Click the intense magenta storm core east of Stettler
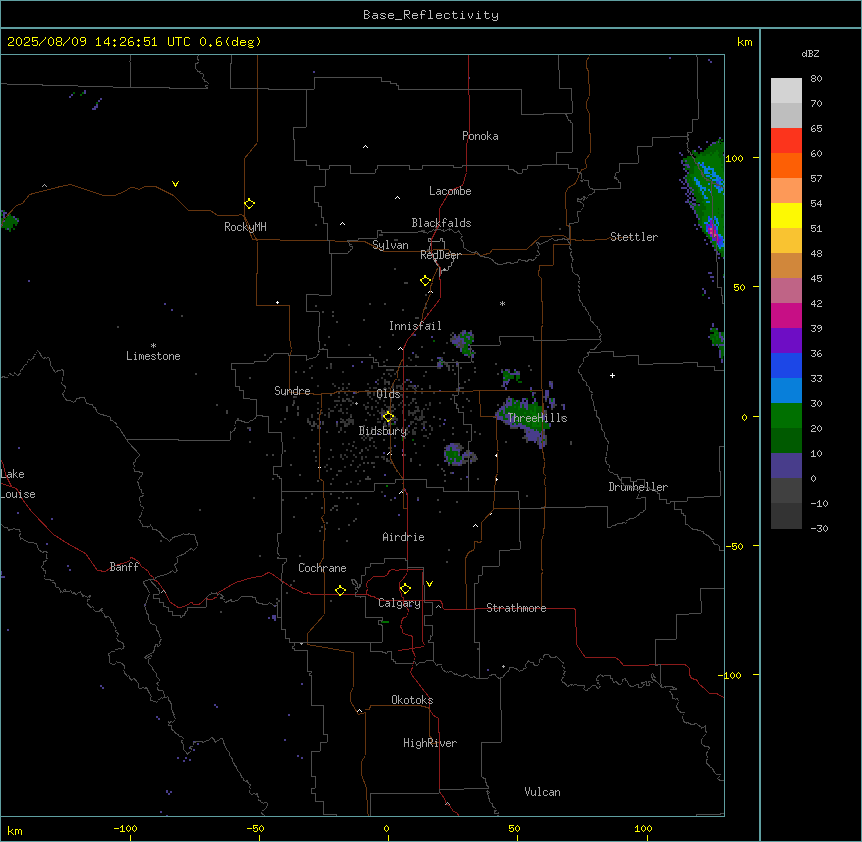 712,230
